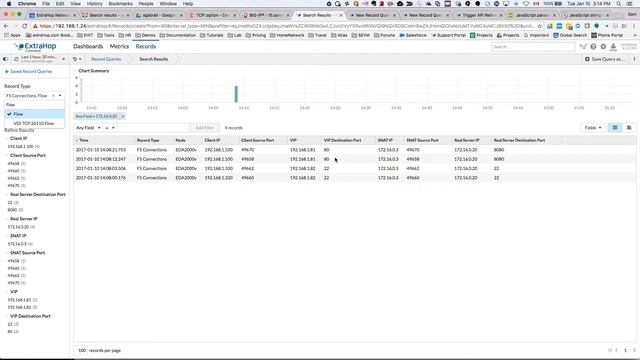Click the Record Type search text field
This screenshot has height=360, width=640.
pos(34,105)
